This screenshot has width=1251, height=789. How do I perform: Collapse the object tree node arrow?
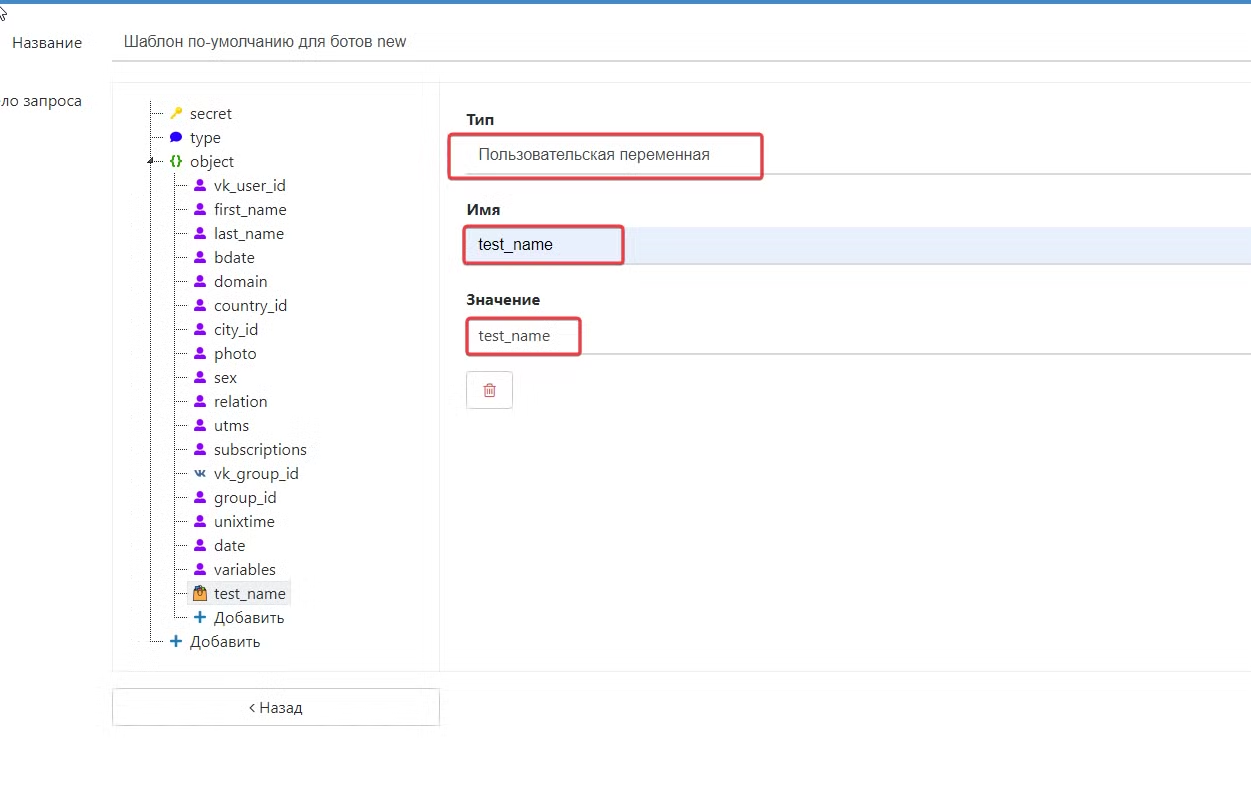click(x=151, y=162)
